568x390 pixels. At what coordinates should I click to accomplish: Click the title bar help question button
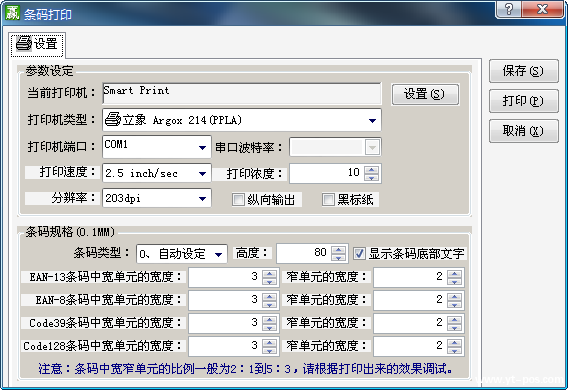click(x=509, y=9)
